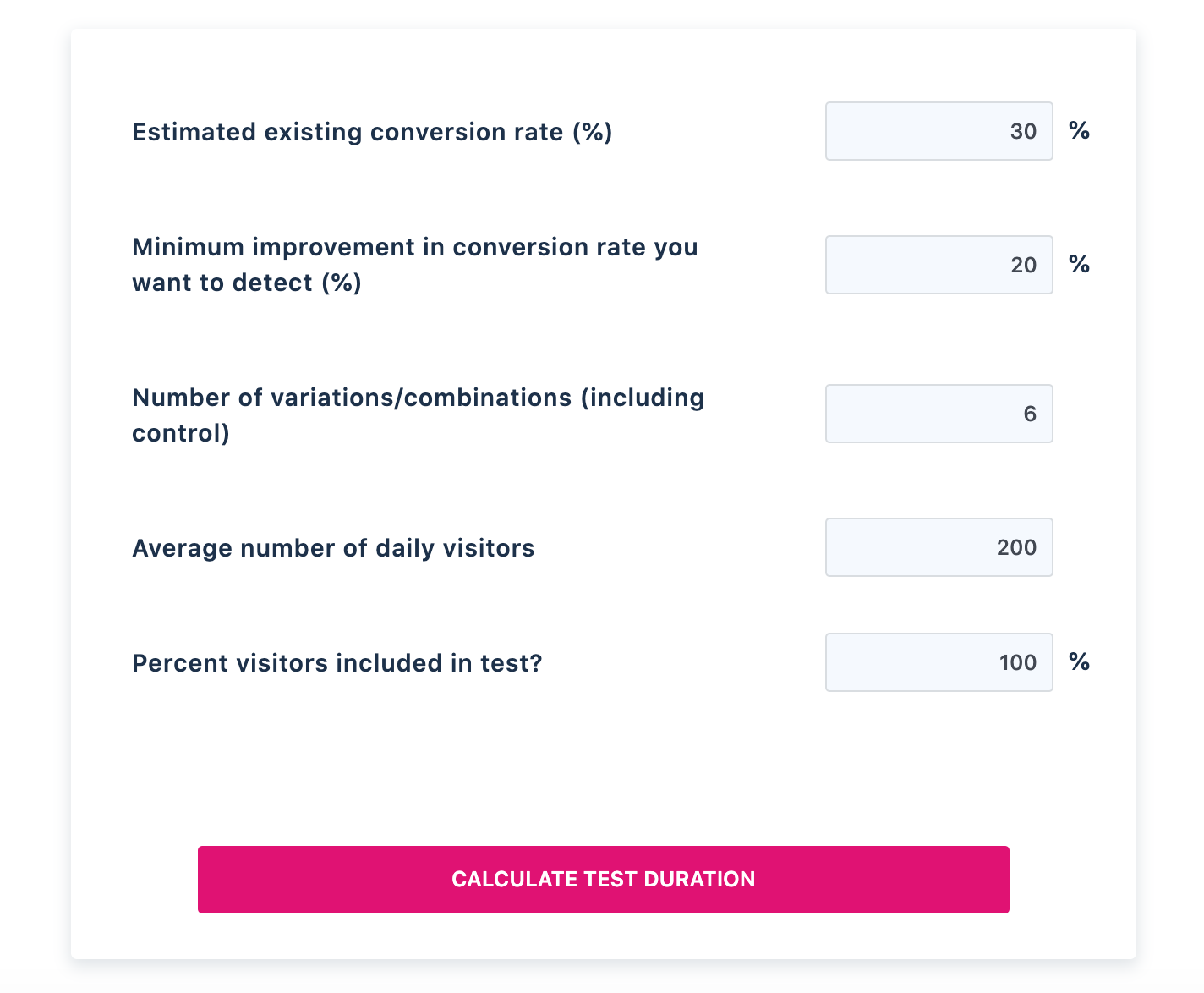1204x993 pixels.
Task: Click the % symbol beside minimum improvement field
Action: 1079,265
